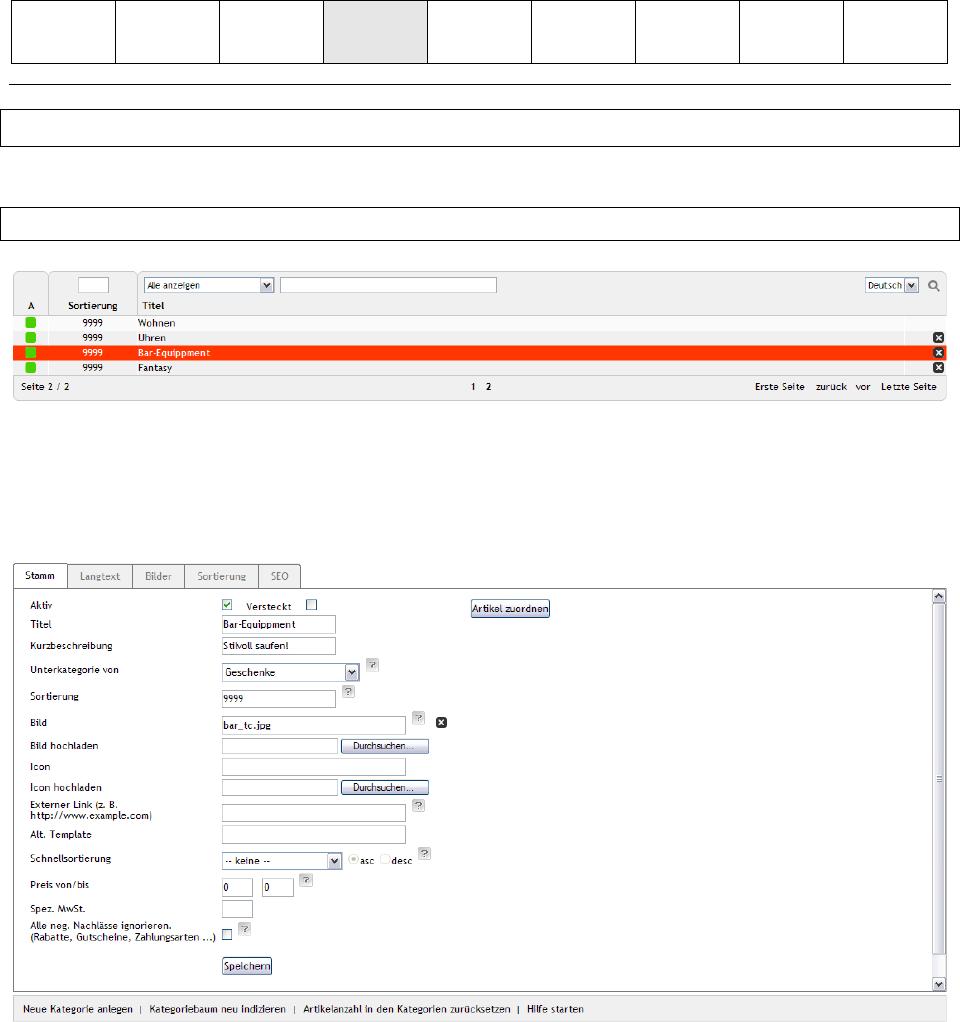Click the Sortierung filter box above list
960x1022 pixels.
(93, 285)
